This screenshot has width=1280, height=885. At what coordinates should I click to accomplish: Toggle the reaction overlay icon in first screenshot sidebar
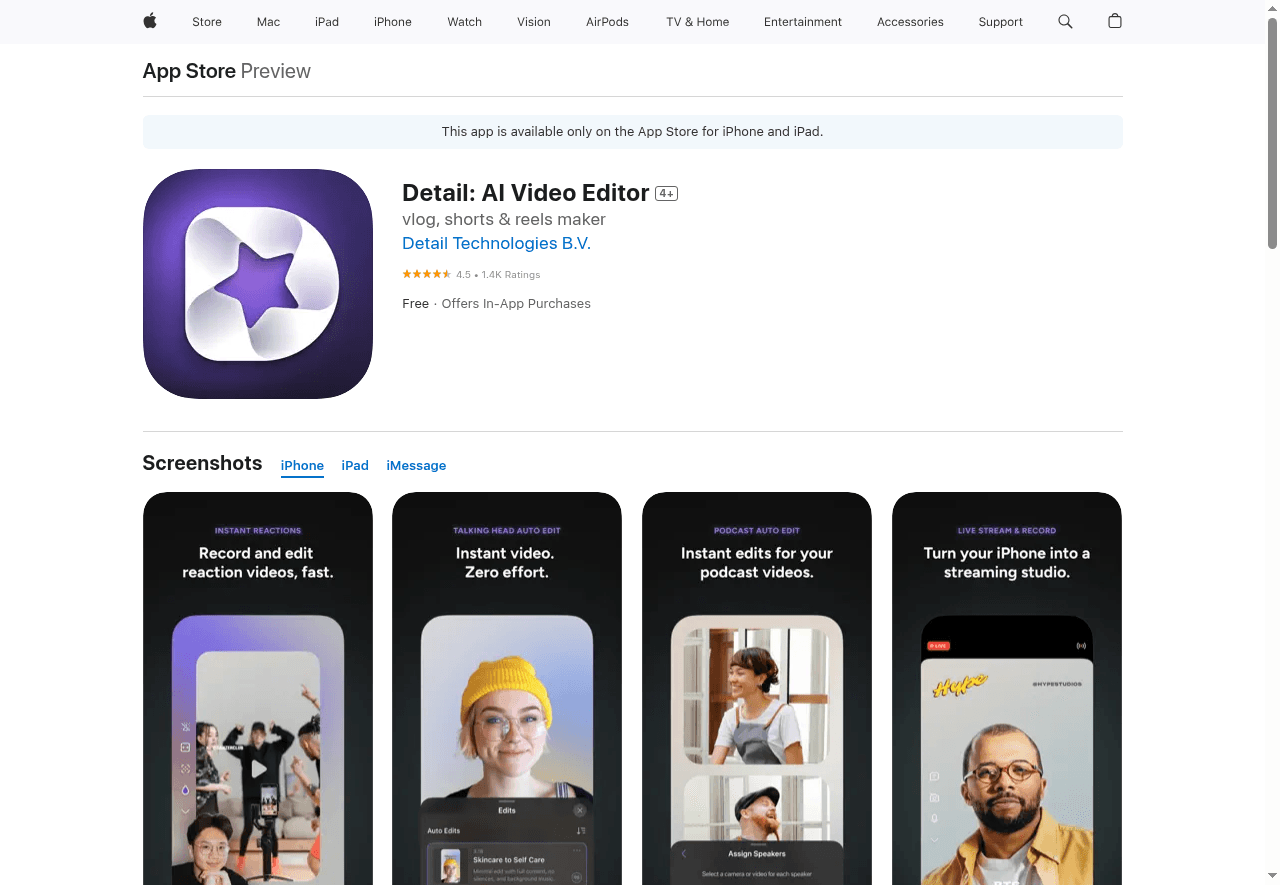pyautogui.click(x=185, y=747)
